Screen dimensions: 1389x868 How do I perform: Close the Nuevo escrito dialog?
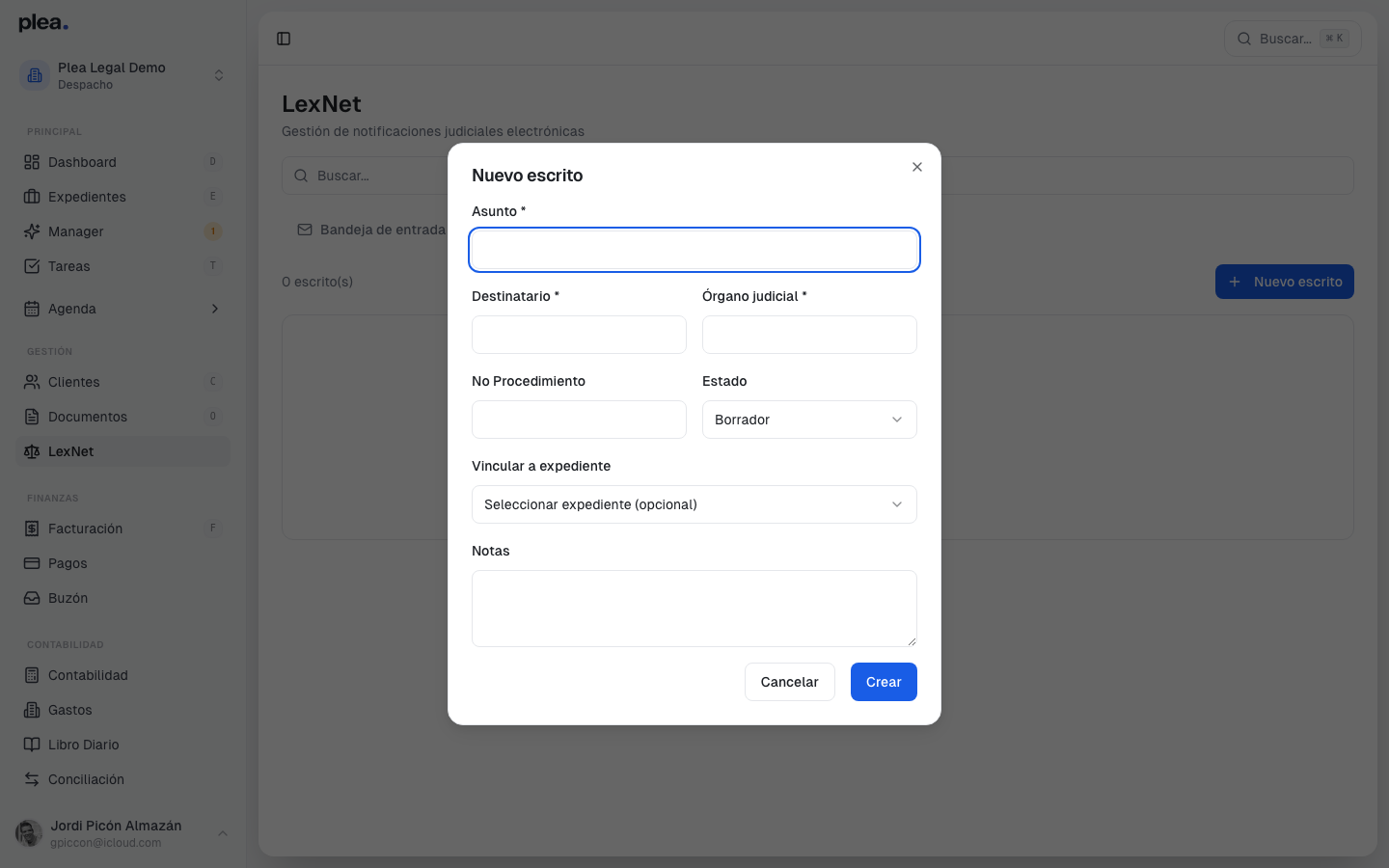[x=917, y=167]
